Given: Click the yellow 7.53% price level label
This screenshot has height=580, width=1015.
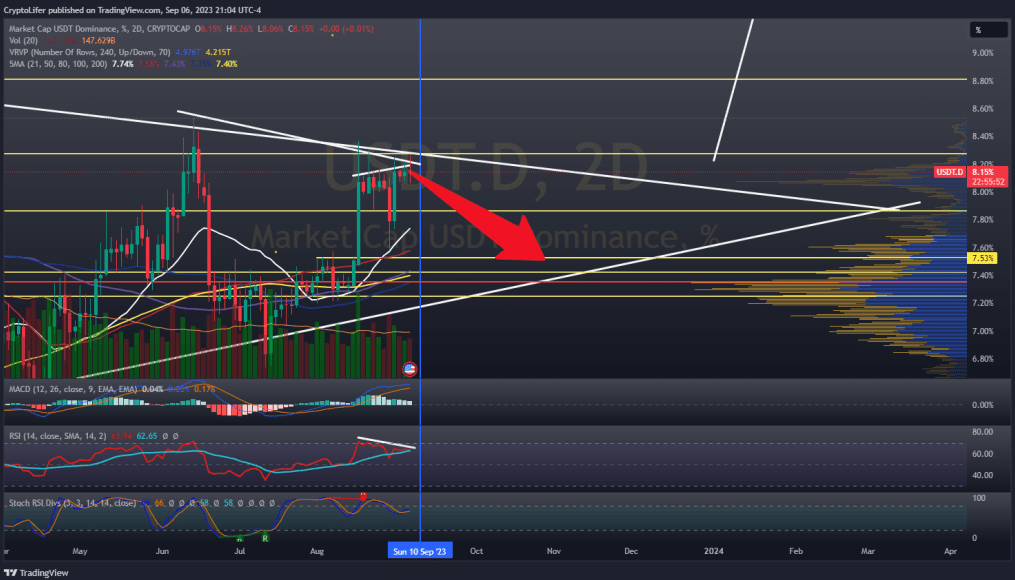Looking at the screenshot, I should point(983,258).
